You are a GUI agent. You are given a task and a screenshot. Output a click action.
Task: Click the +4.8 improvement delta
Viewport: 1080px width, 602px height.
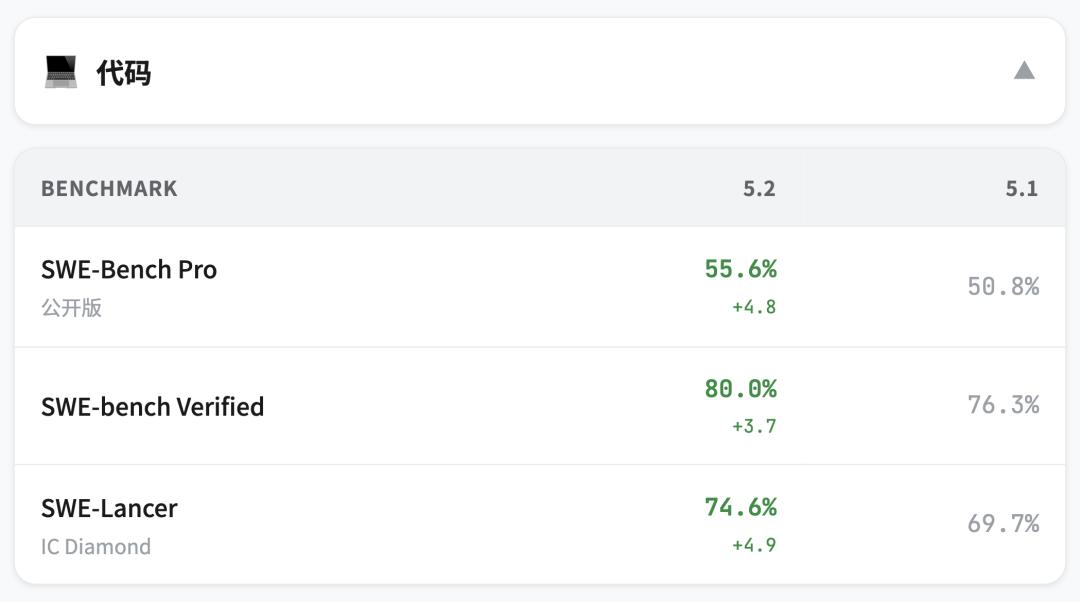754,307
